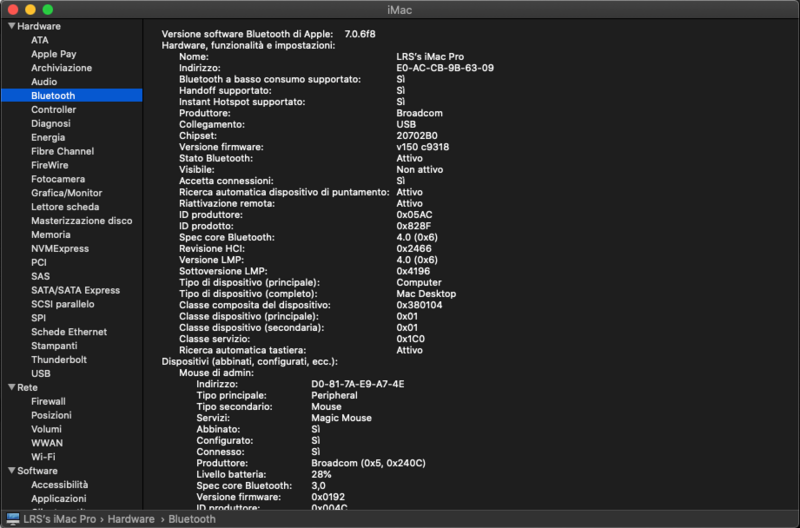Image resolution: width=800 pixels, height=528 pixels.
Task: Click the 'Dispositivi (abbinati, configurati, ecc.):' heading
Action: pyautogui.click(x=249, y=362)
